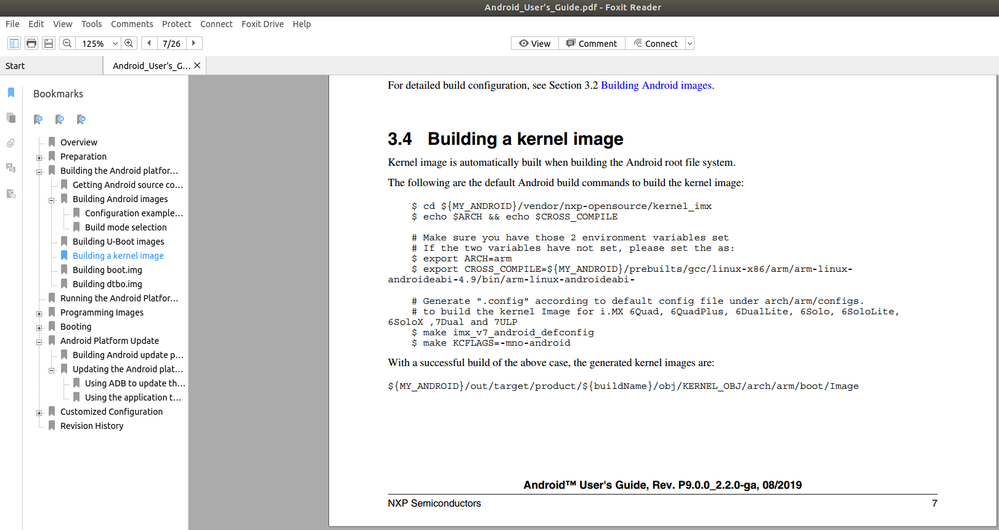Click the 'export ARCH=arm' command line
Screen dimensions: 999x530
point(462,259)
